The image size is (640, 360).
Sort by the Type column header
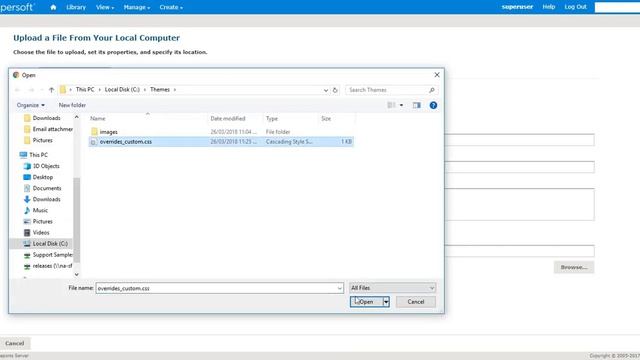(x=272, y=118)
